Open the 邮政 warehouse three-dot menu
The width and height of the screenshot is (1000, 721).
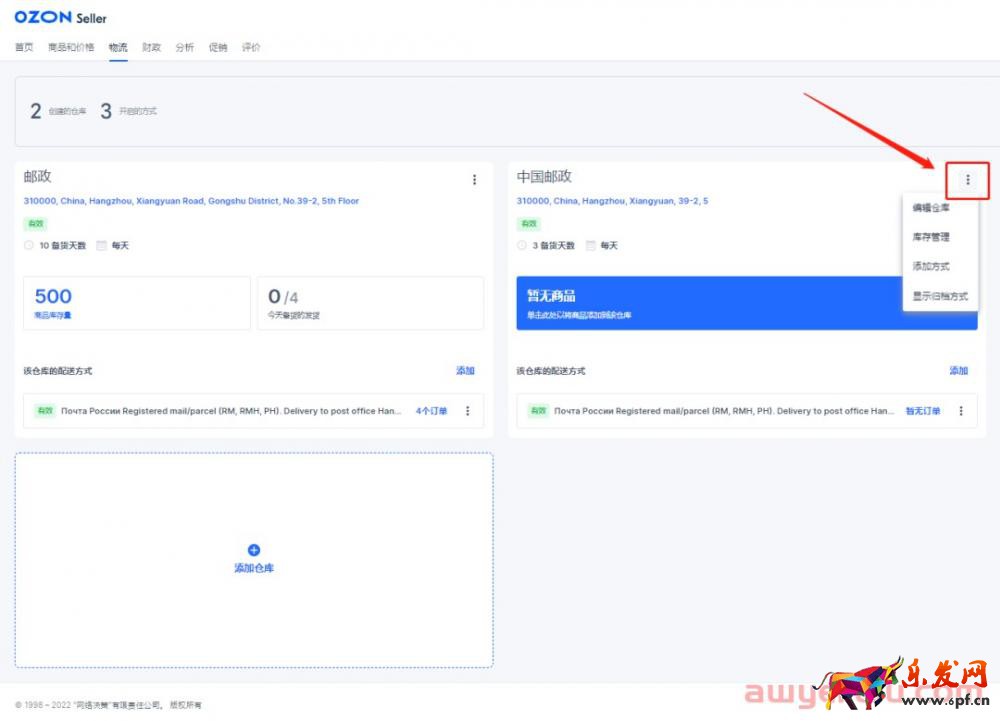pos(474,180)
